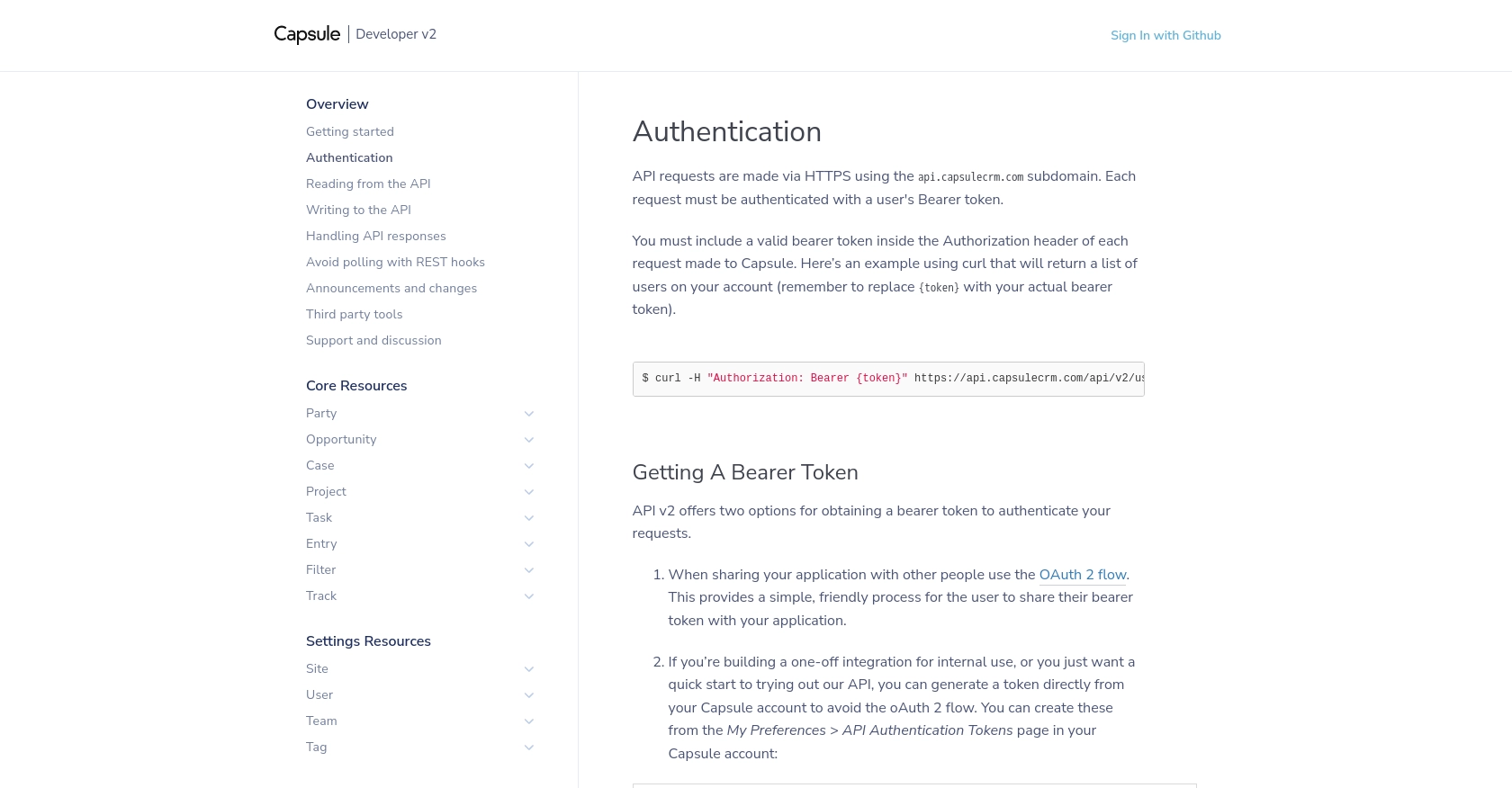This screenshot has width=1512, height=788.
Task: Expand the Party chevron
Action: (x=529, y=414)
